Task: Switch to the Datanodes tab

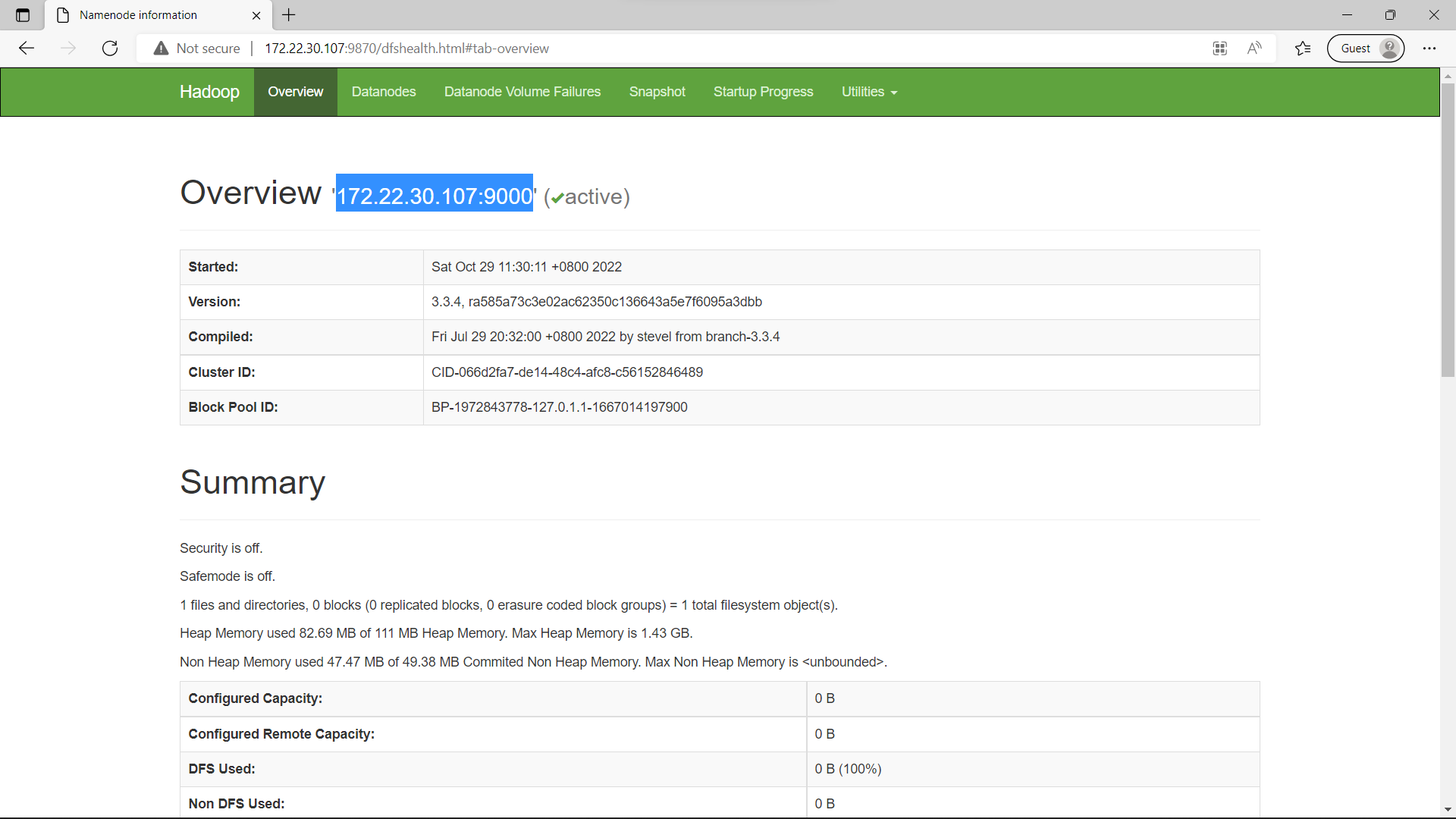Action: click(x=384, y=92)
